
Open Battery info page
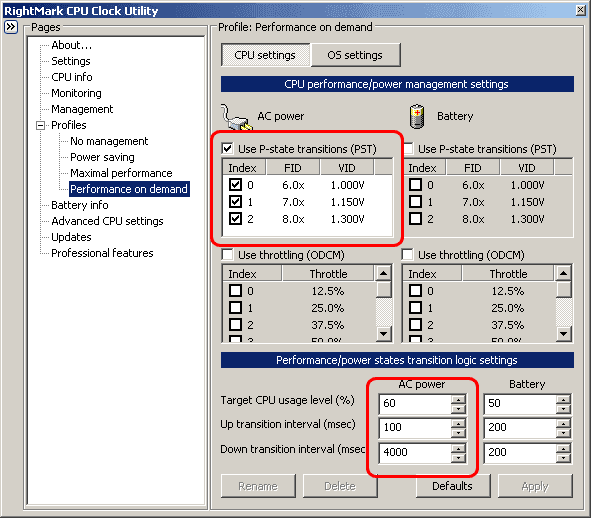pyautogui.click(x=80, y=205)
